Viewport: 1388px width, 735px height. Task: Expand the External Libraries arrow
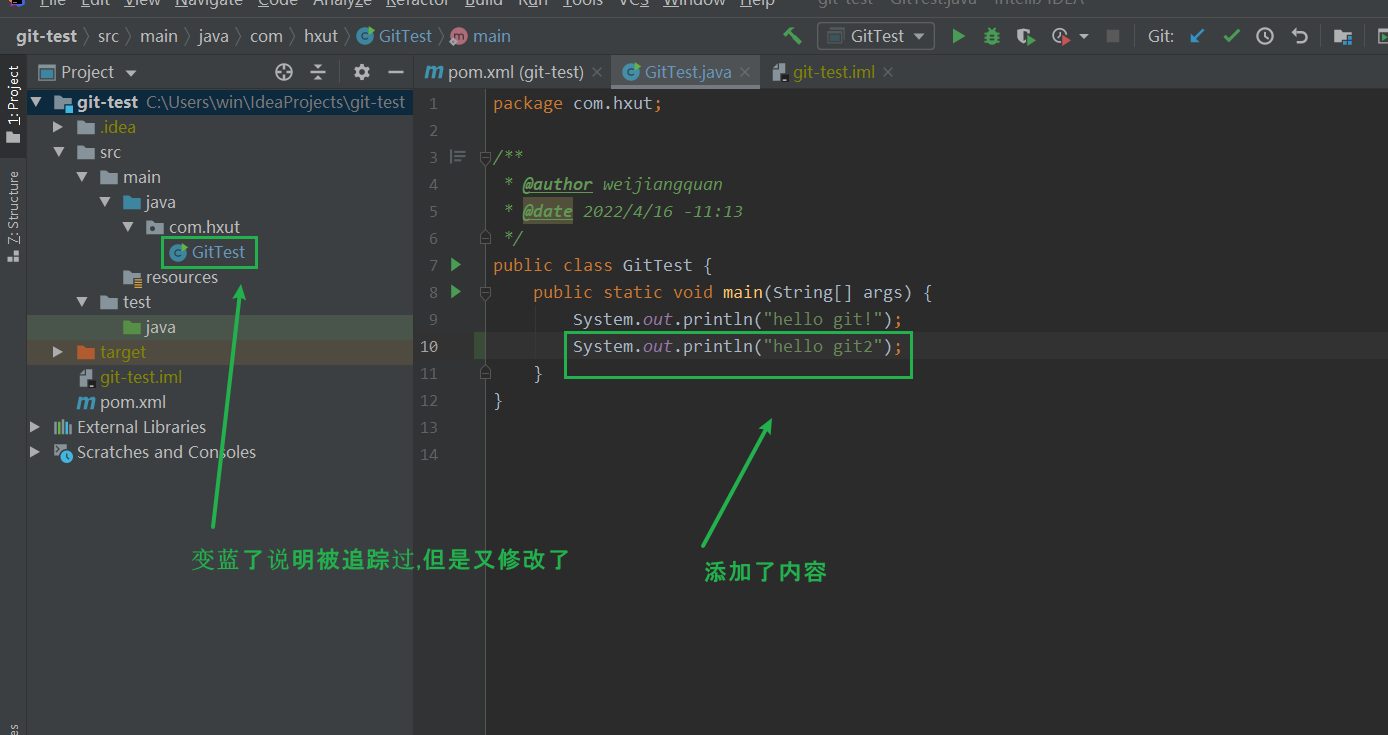click(x=36, y=427)
